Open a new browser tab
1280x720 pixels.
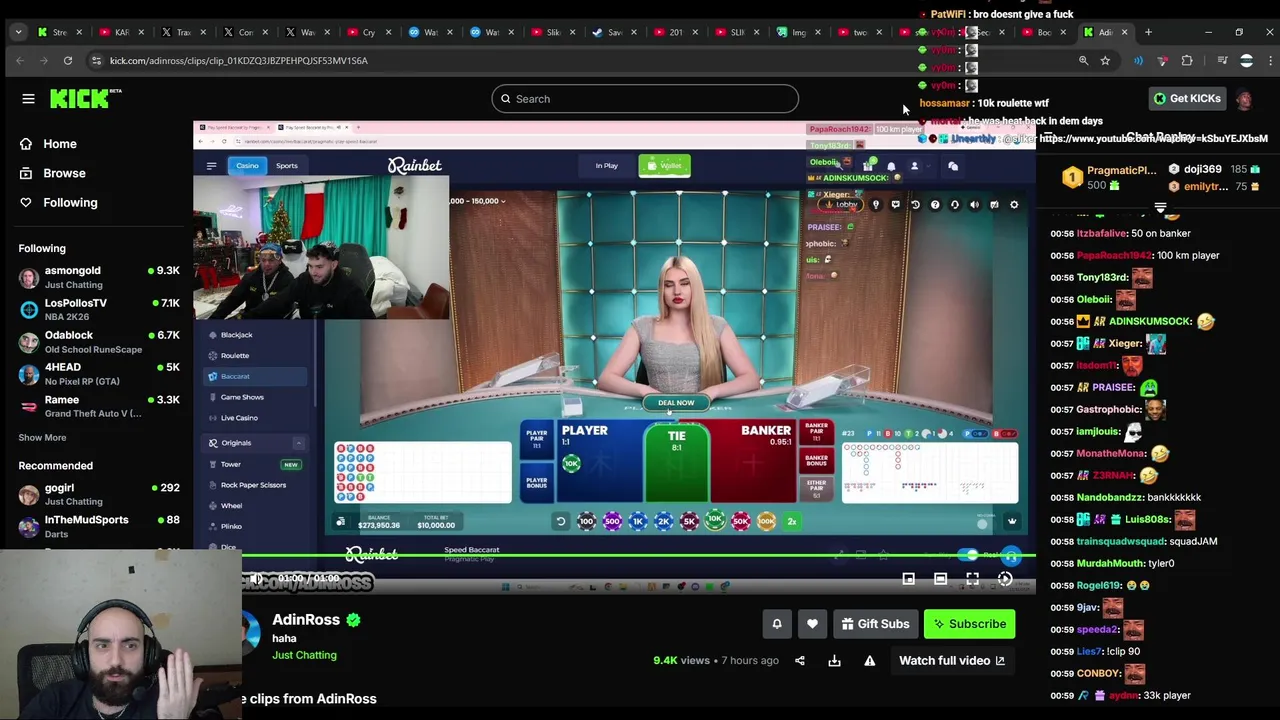1148,32
